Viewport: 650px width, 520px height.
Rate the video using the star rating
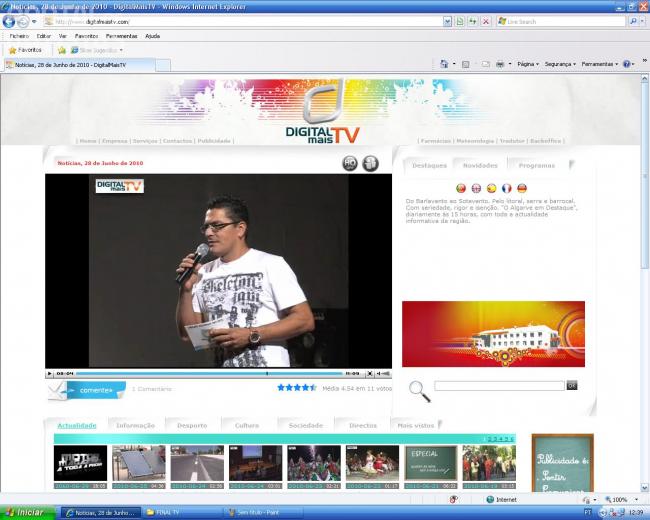coord(297,388)
